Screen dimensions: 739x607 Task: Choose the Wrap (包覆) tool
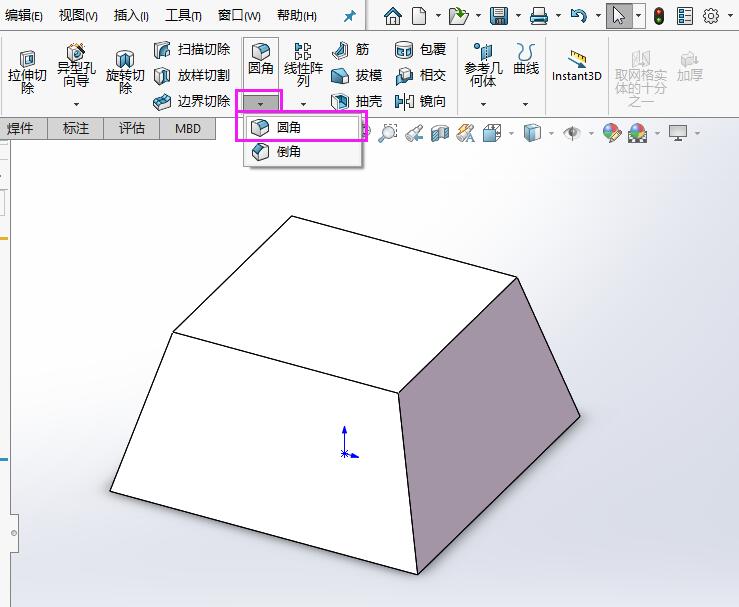(420, 49)
